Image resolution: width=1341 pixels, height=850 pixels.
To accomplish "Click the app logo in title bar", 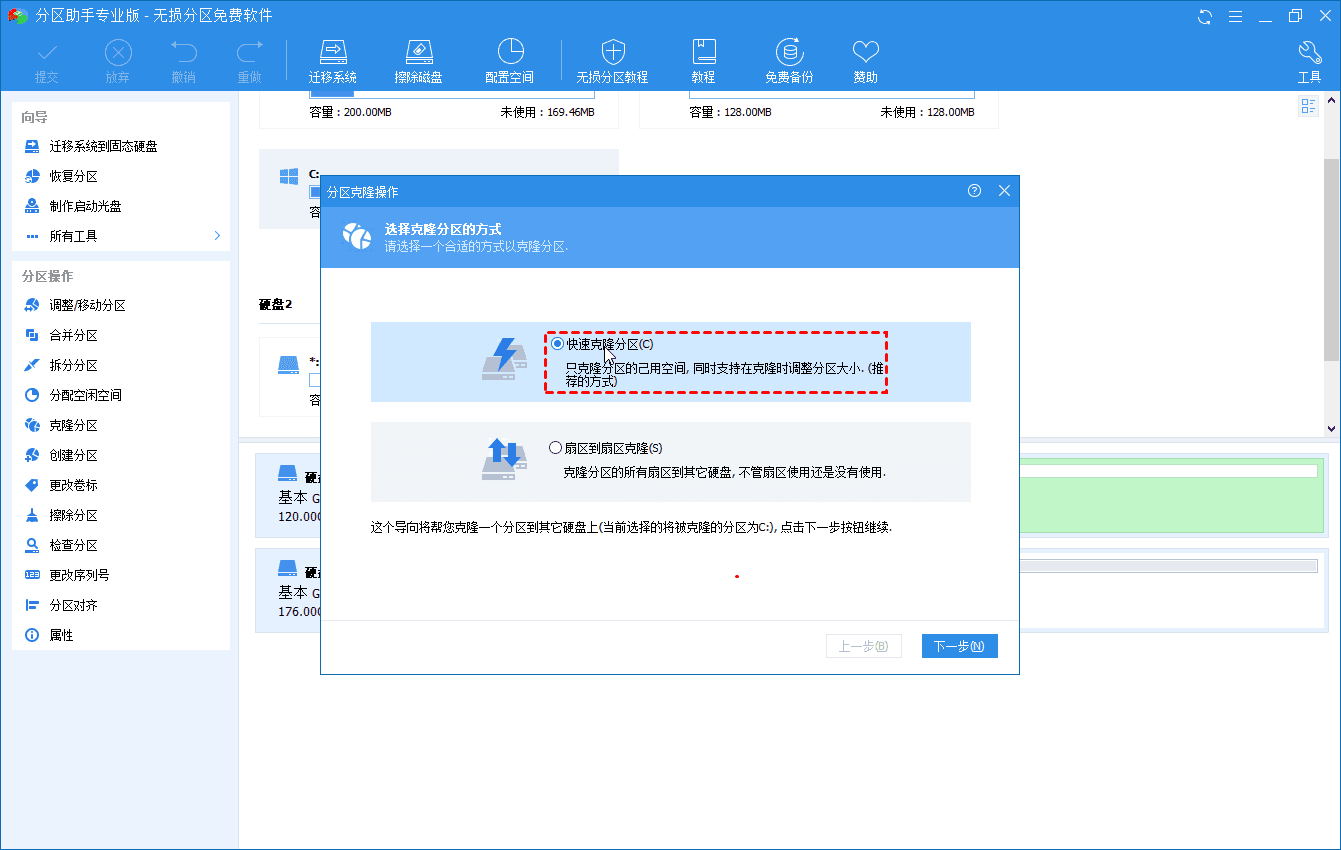I will click(x=17, y=16).
